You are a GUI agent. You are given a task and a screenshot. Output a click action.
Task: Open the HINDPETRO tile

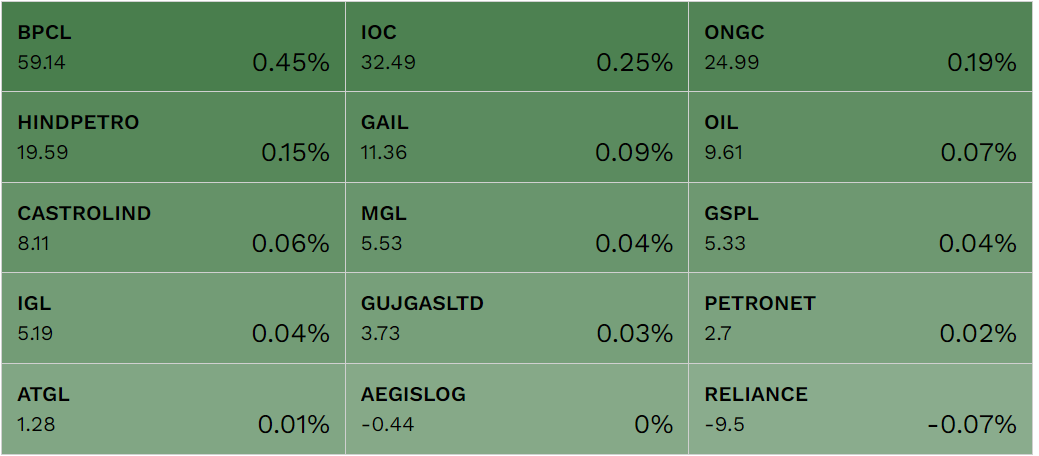[173, 137]
